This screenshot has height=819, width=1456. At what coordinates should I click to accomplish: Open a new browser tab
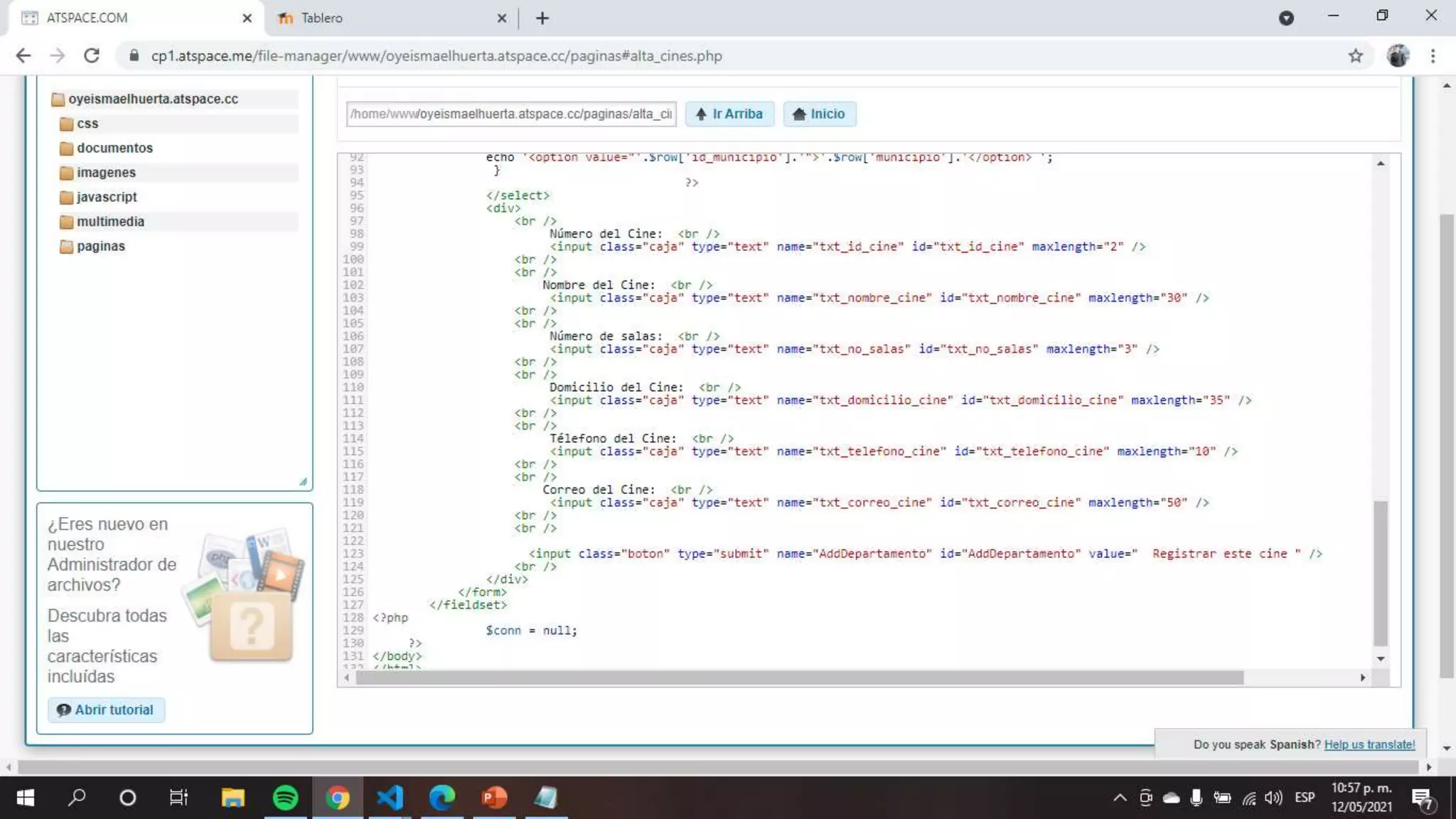tap(542, 18)
